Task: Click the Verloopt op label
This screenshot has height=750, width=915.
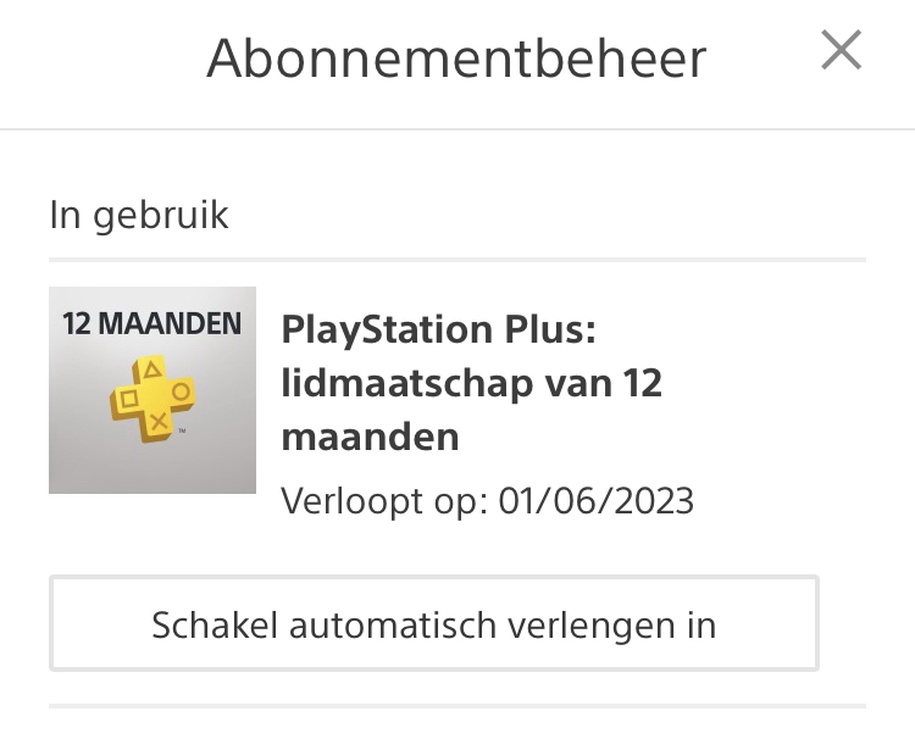Action: (383, 500)
